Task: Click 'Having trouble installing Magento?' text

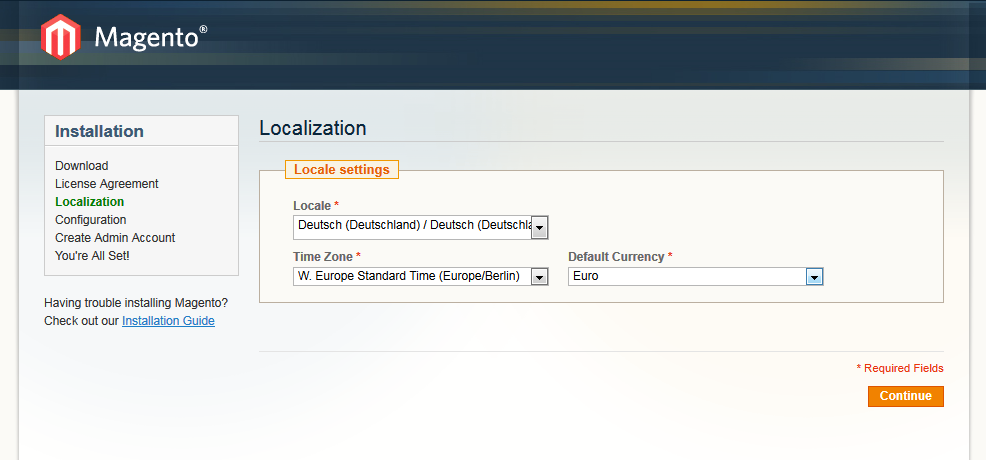Action: (136, 303)
